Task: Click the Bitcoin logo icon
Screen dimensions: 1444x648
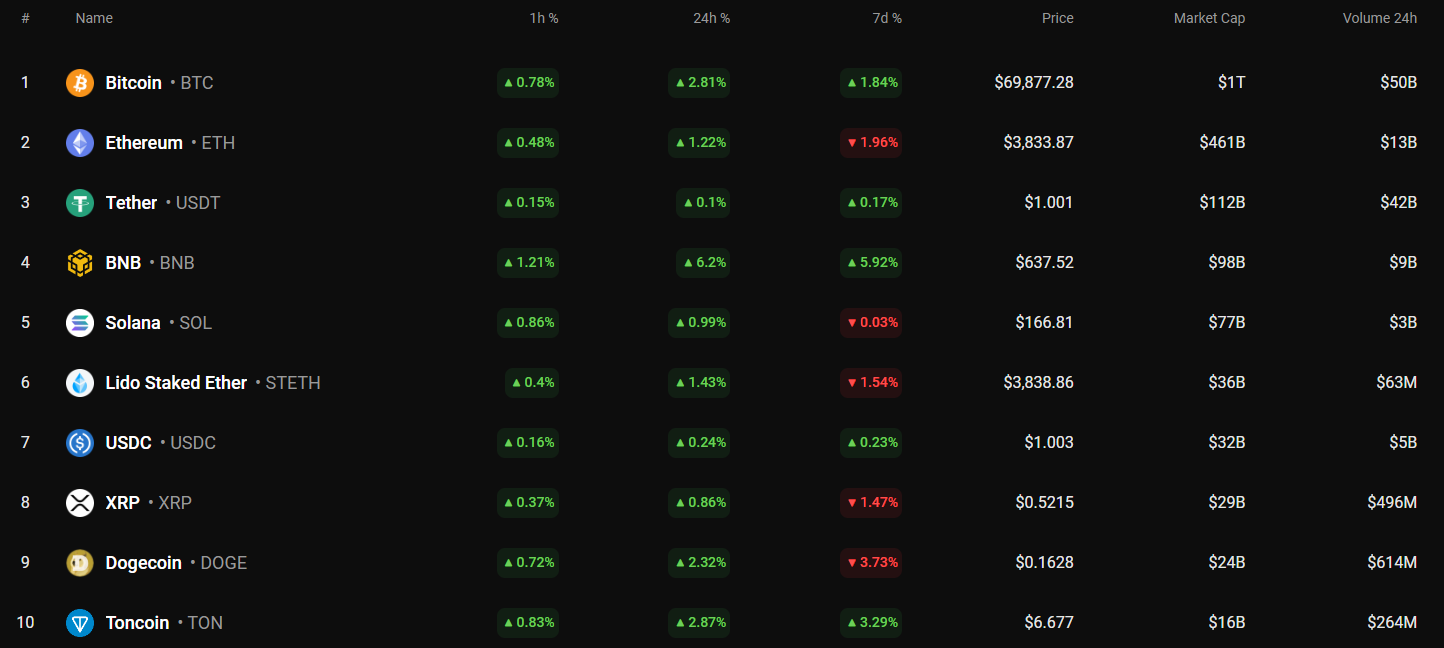Action: (80, 83)
